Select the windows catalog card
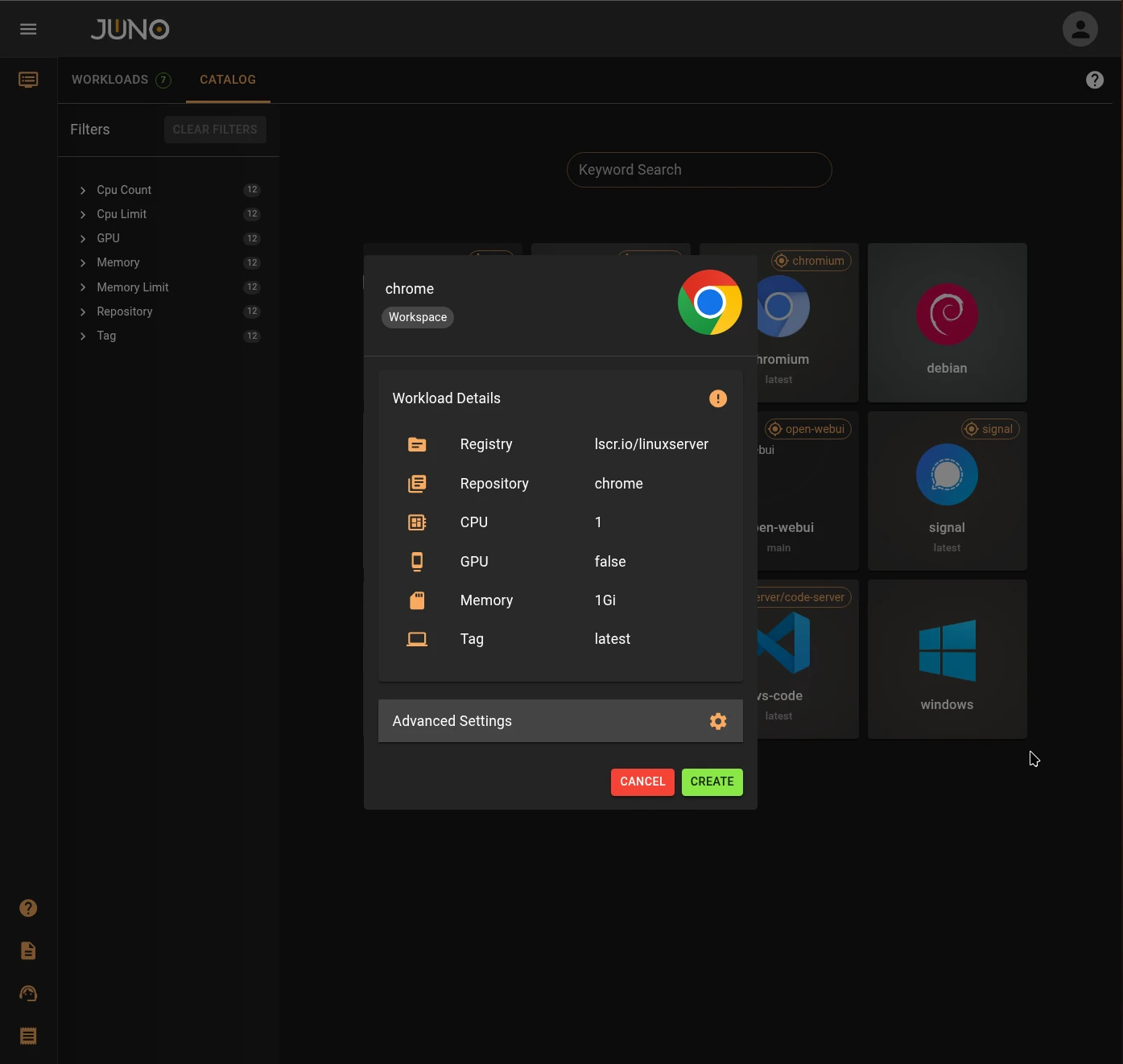Image resolution: width=1123 pixels, height=1064 pixels. pos(948,659)
